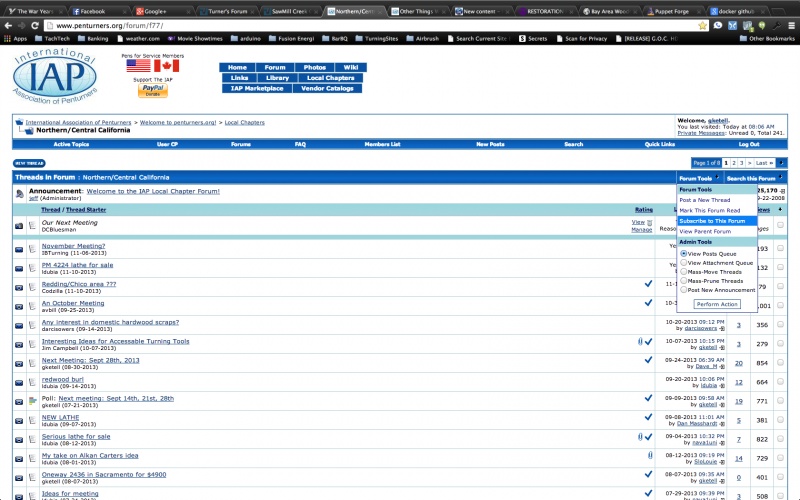Click the New Thread button icon

tap(29, 162)
